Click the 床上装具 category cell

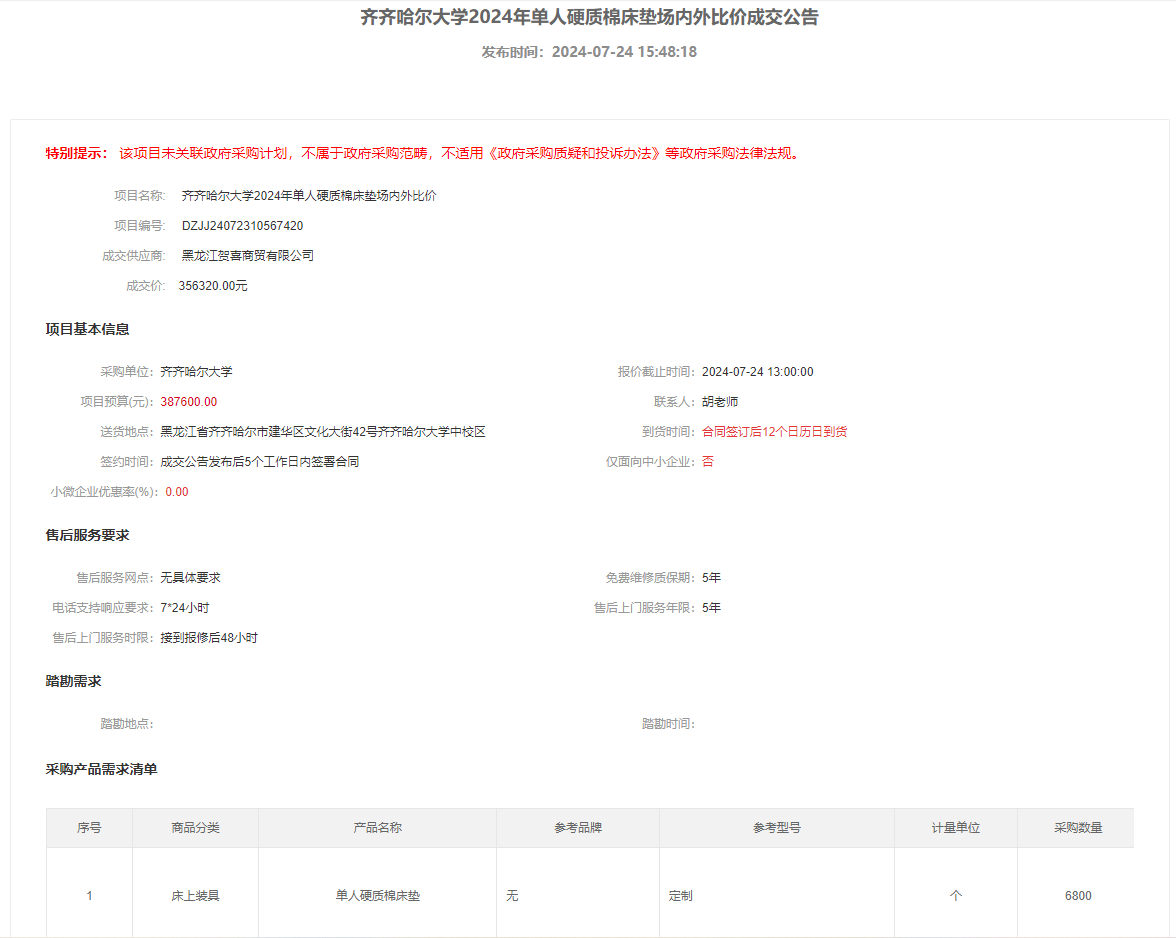click(x=195, y=896)
